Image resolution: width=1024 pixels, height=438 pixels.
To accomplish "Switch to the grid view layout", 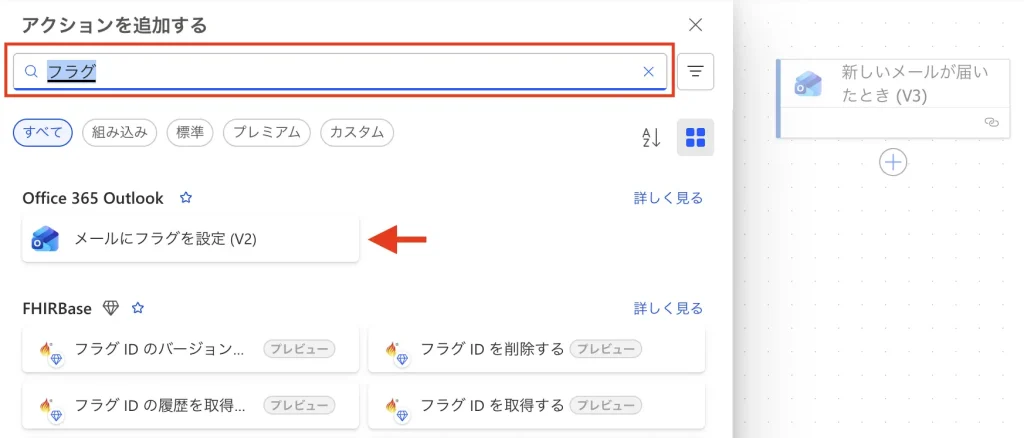I will tap(695, 138).
